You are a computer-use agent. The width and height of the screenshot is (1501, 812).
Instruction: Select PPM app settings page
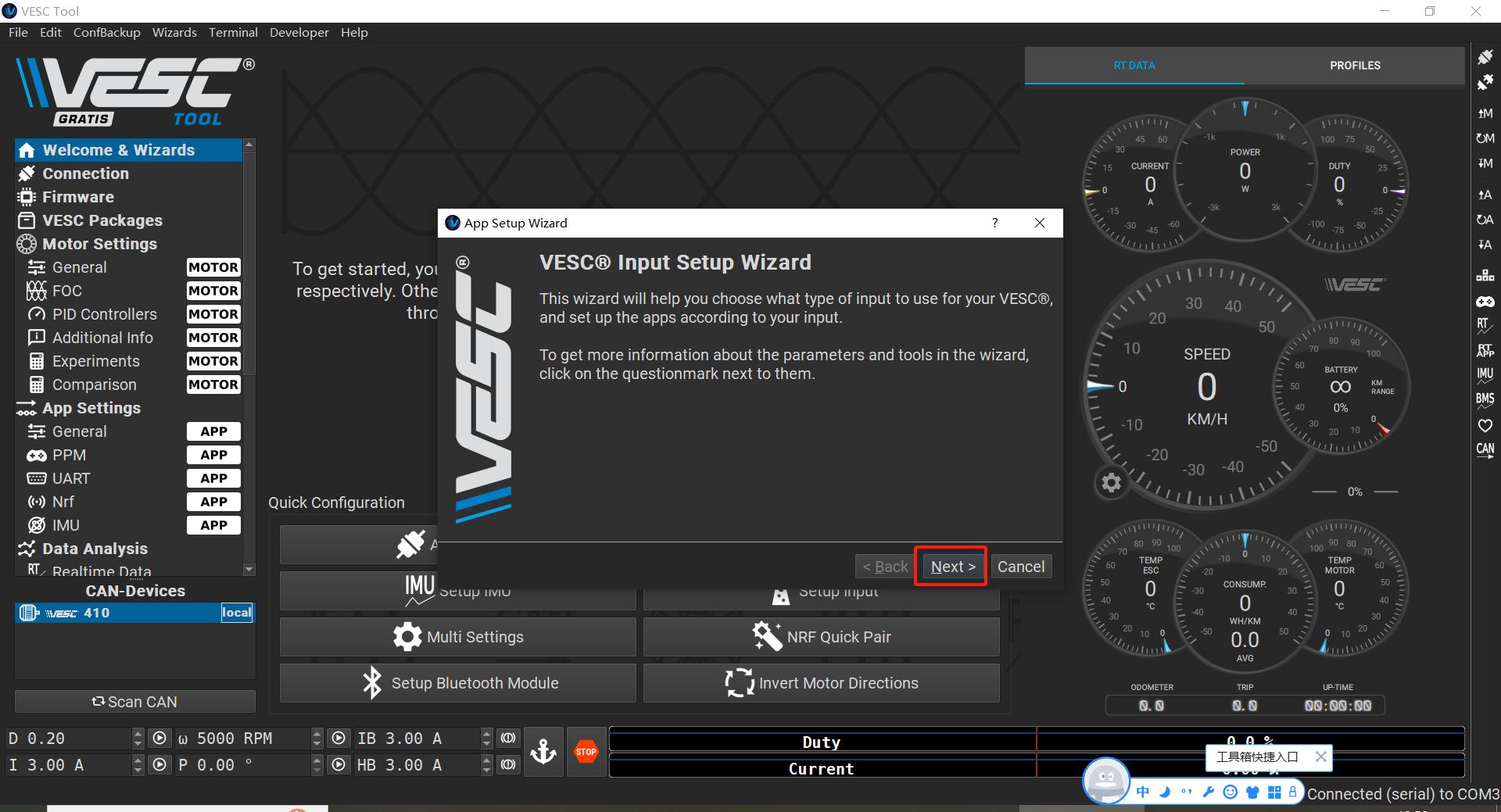click(x=128, y=455)
